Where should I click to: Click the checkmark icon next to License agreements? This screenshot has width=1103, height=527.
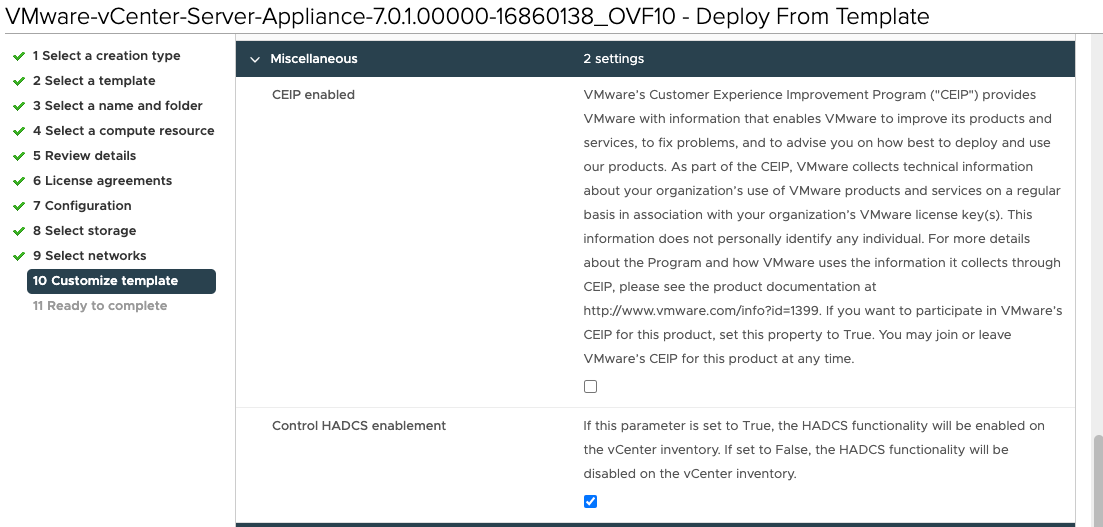click(19, 181)
